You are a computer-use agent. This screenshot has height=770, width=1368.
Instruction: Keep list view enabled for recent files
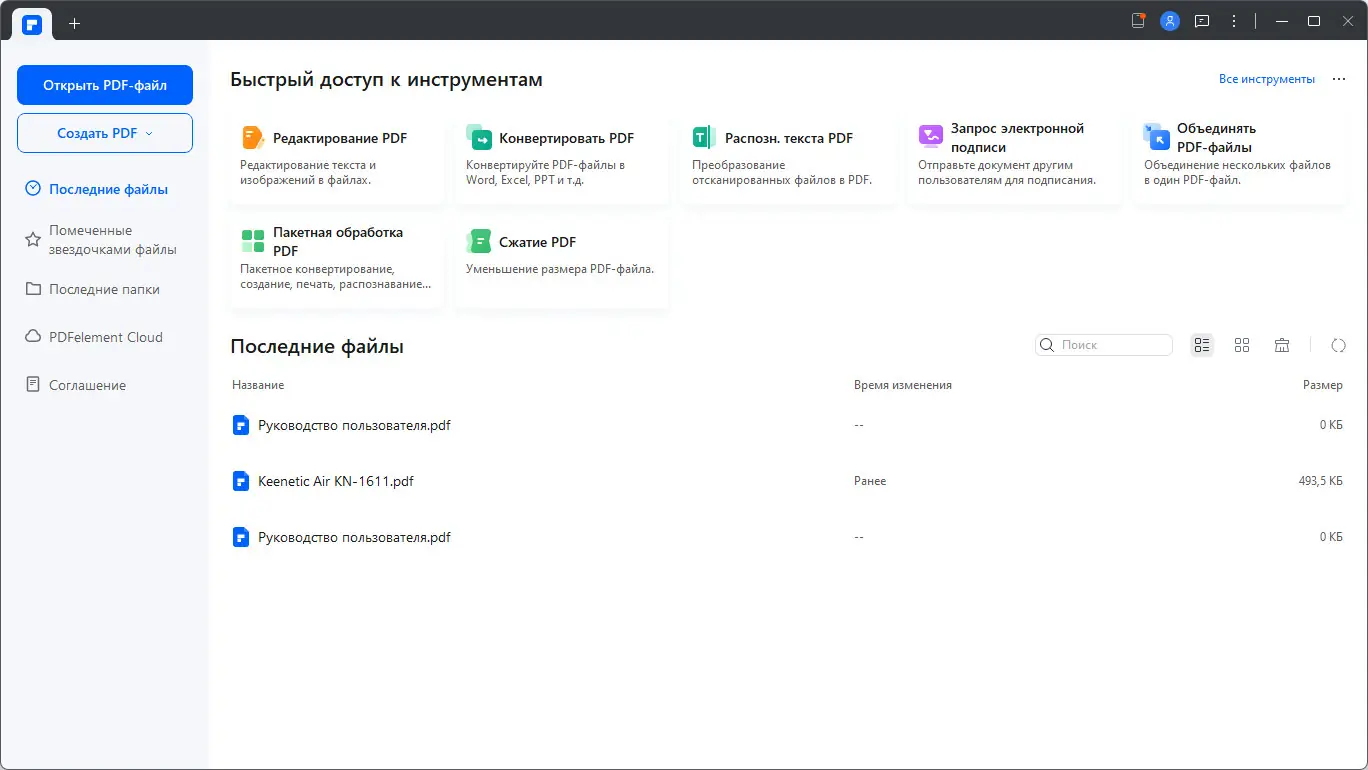tap(1201, 344)
